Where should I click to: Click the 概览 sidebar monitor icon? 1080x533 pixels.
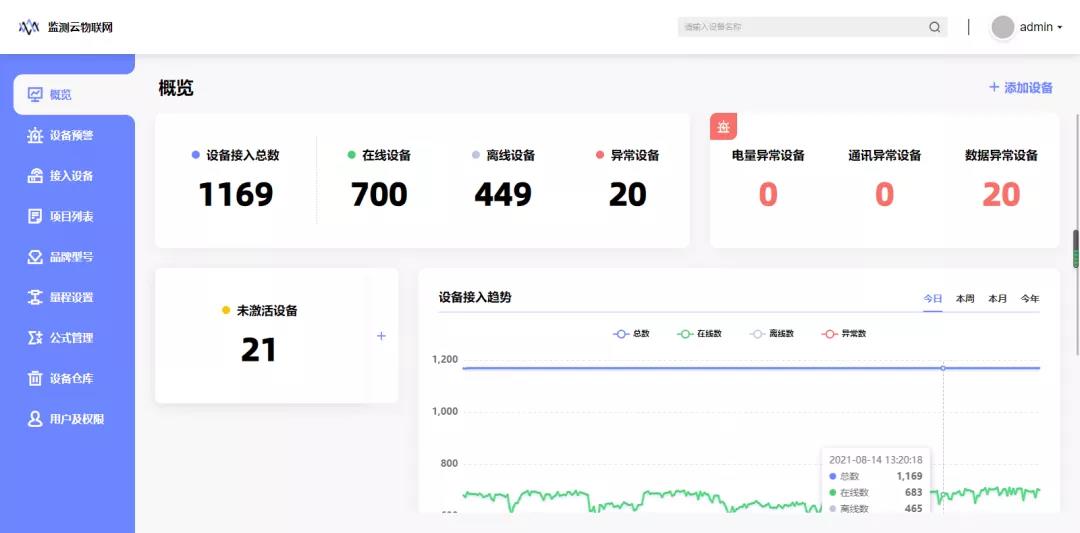click(x=35, y=94)
